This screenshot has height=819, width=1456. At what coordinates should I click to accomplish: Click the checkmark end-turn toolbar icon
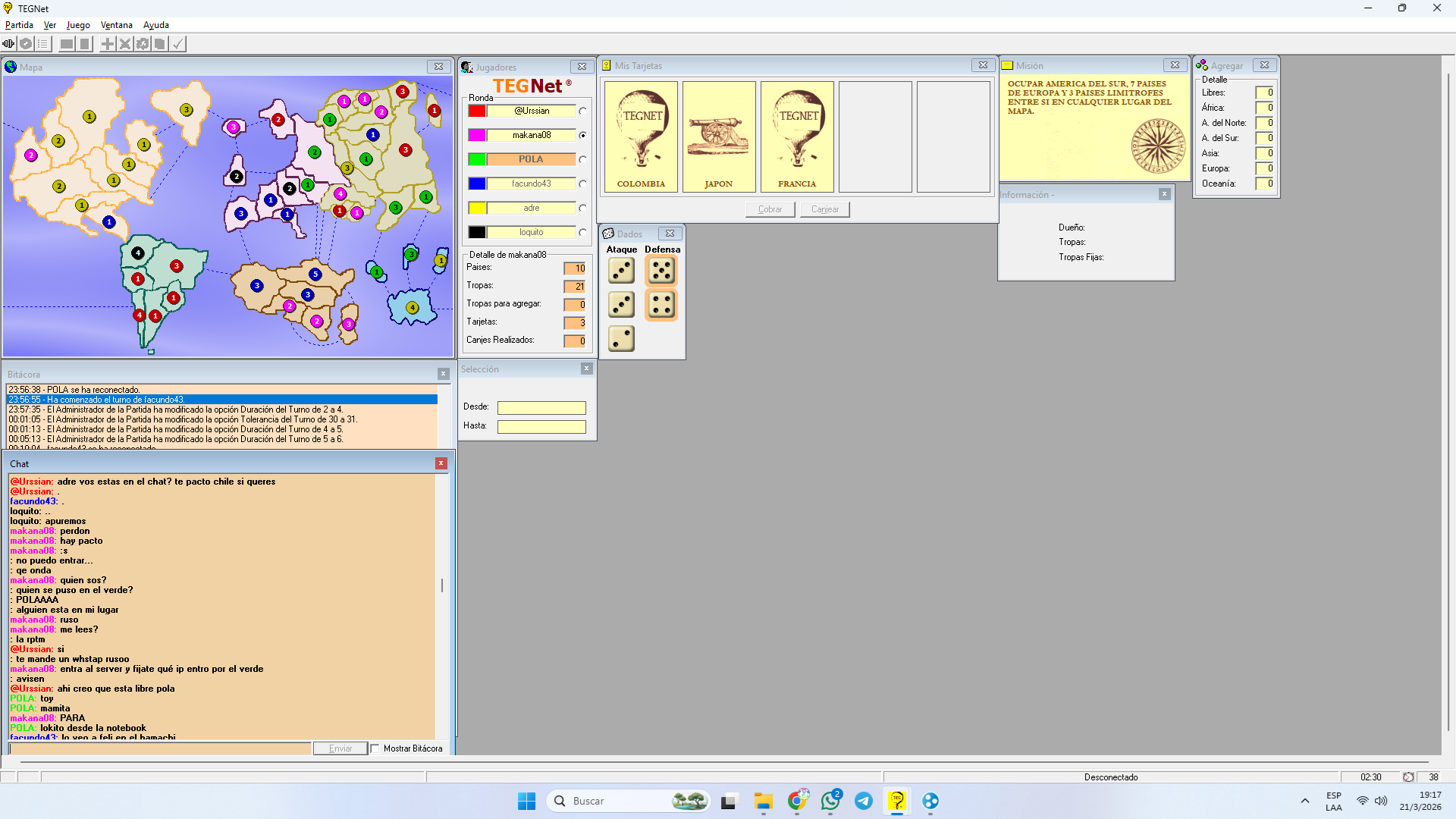click(177, 44)
